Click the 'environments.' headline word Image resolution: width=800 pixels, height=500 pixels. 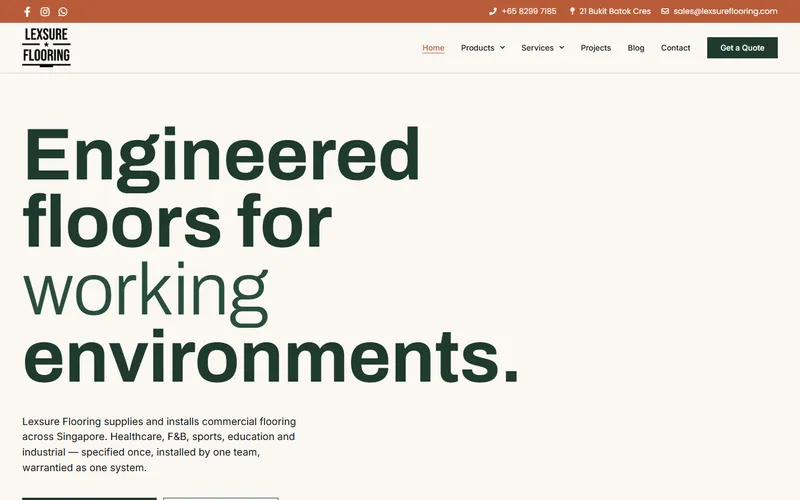coord(270,357)
